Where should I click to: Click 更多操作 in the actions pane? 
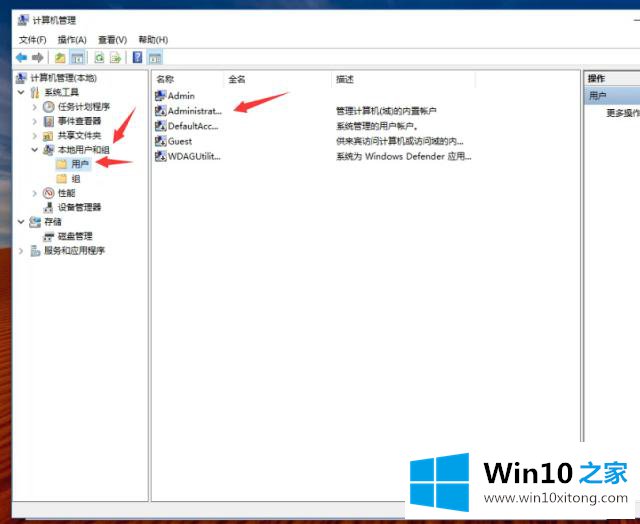pyautogui.click(x=622, y=113)
